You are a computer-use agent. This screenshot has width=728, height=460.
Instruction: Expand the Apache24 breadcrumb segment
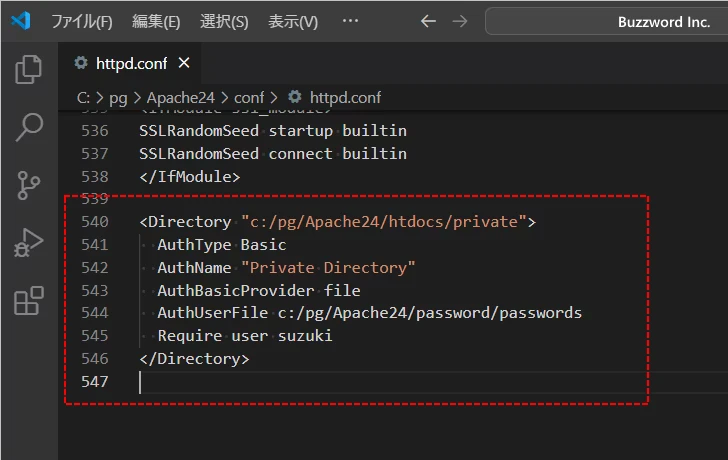tap(179, 98)
